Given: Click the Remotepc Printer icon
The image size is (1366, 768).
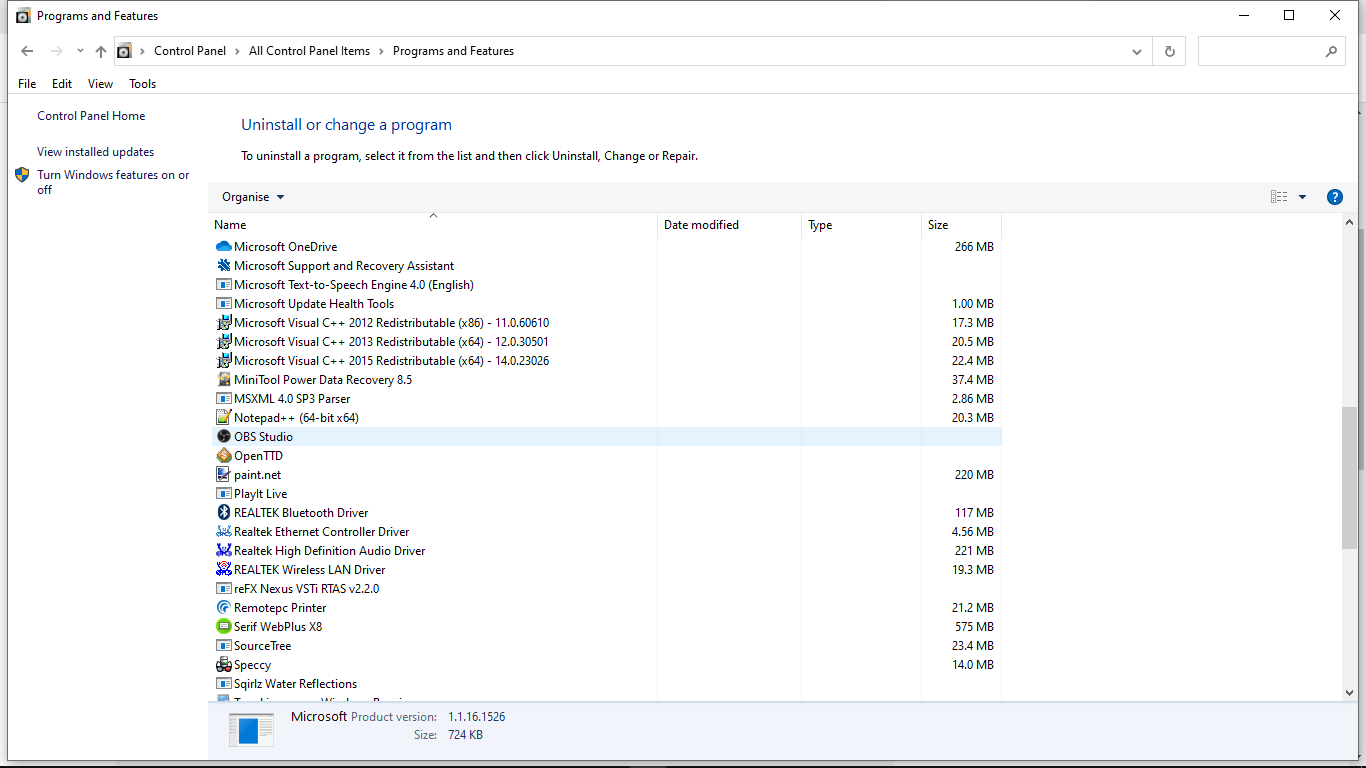Looking at the screenshot, I should click(x=224, y=608).
